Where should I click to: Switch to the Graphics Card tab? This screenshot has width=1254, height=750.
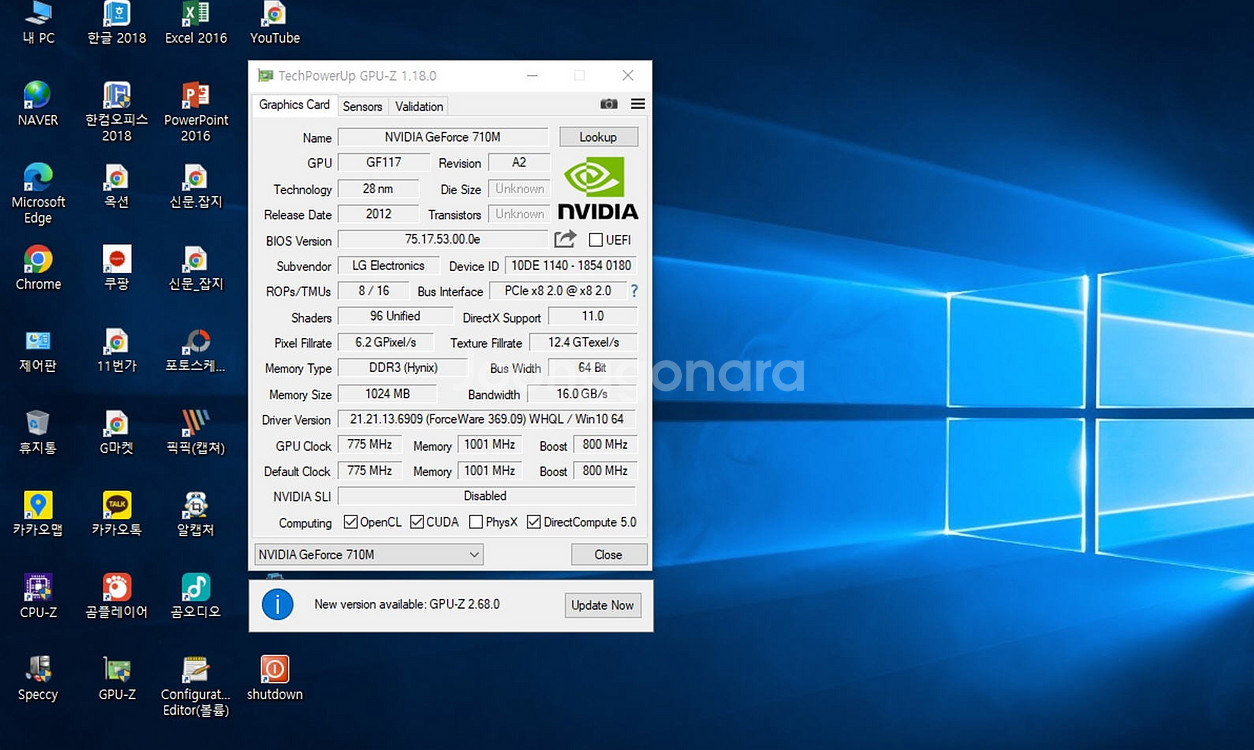click(294, 105)
